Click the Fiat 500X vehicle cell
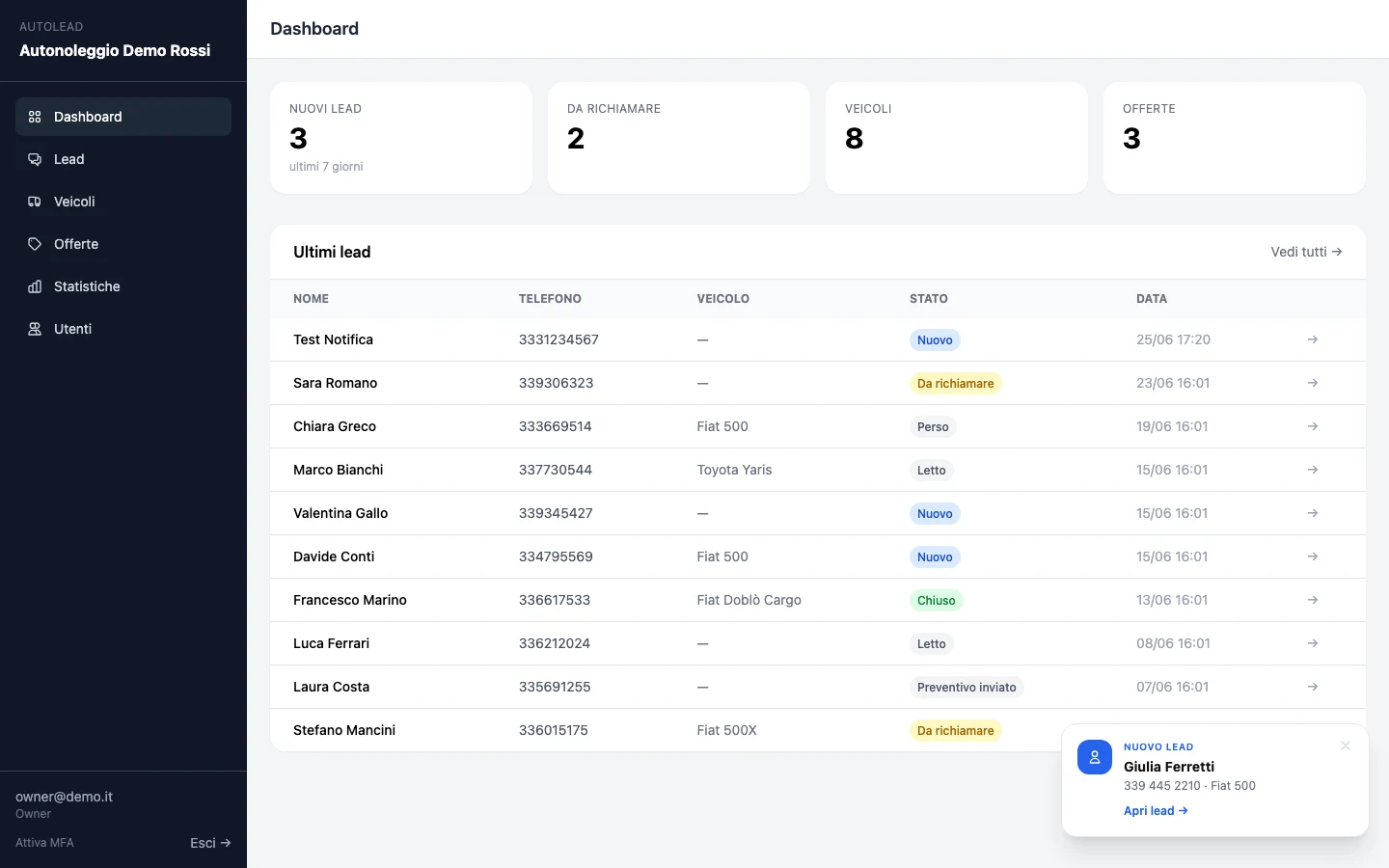This screenshot has height=868, width=1389. point(726,730)
